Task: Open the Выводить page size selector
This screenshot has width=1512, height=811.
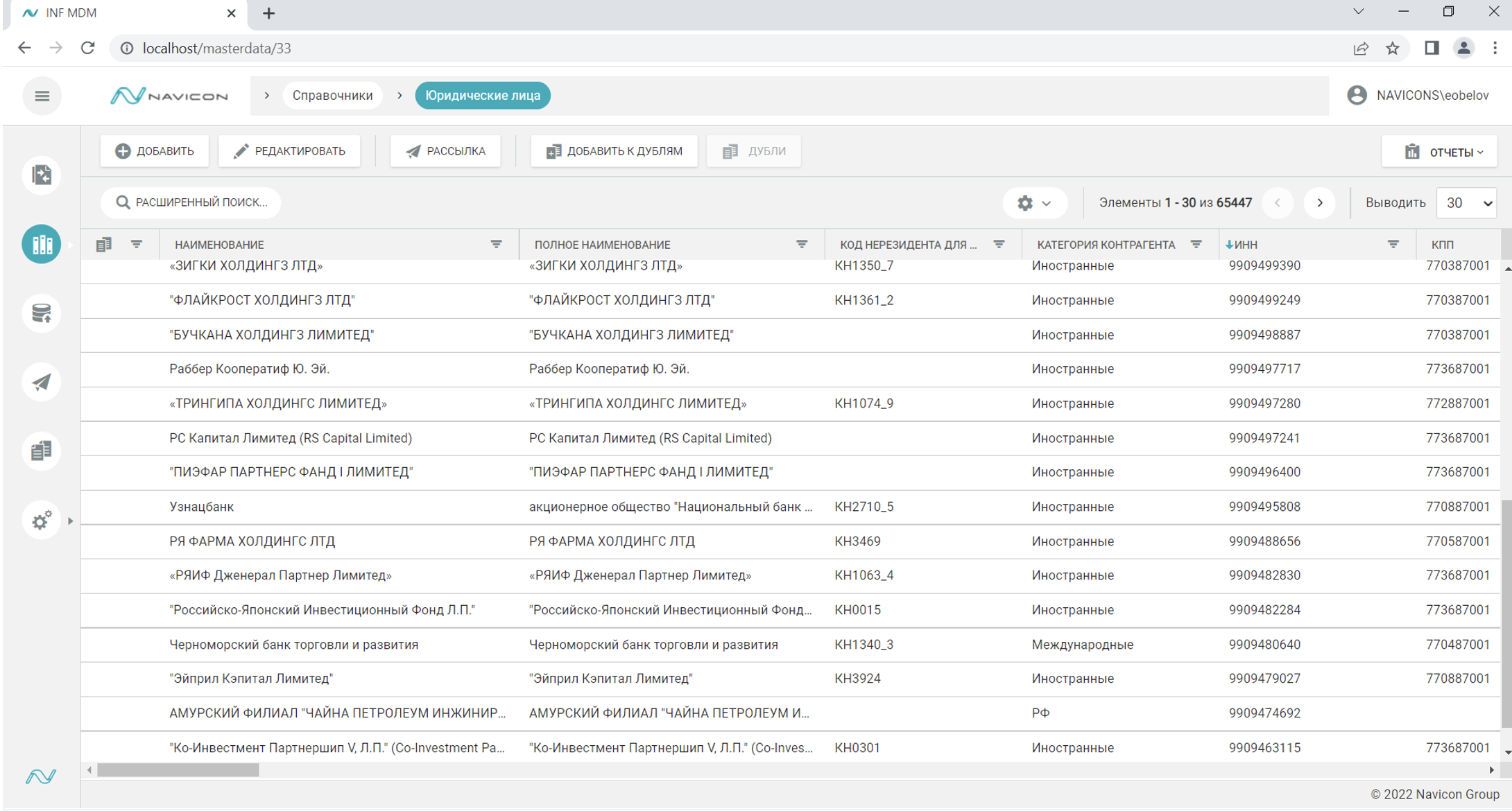Action: point(1466,203)
